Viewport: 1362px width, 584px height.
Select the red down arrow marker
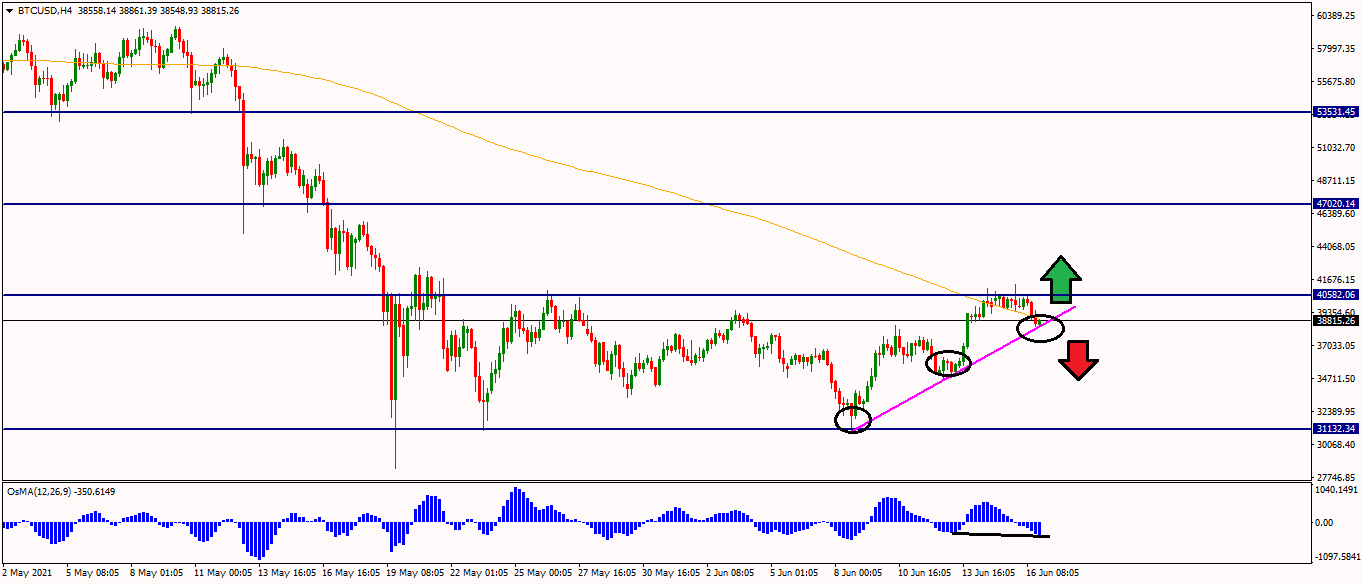click(1078, 360)
